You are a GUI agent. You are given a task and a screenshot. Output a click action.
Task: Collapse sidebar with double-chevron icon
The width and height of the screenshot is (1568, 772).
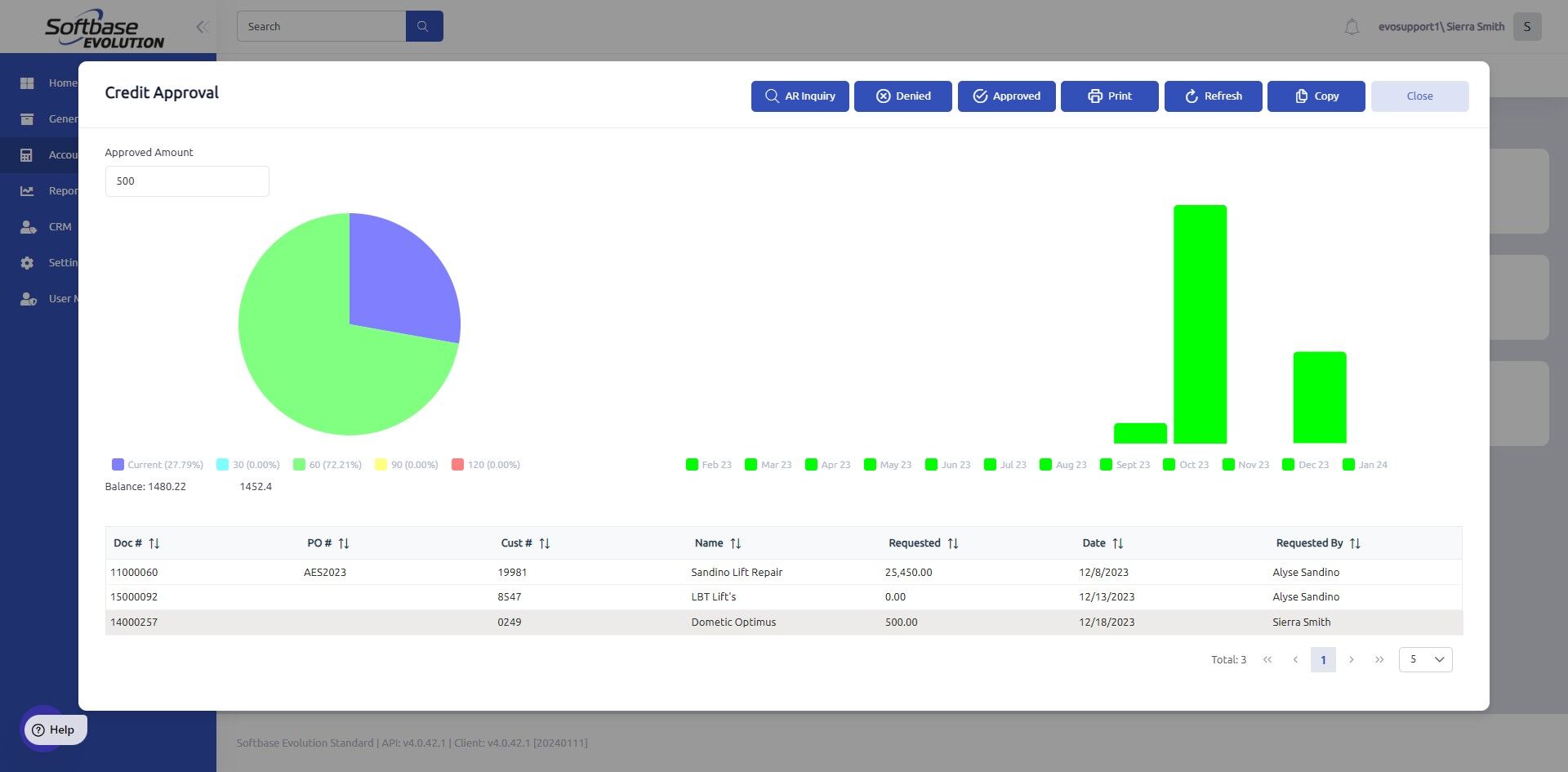[202, 27]
